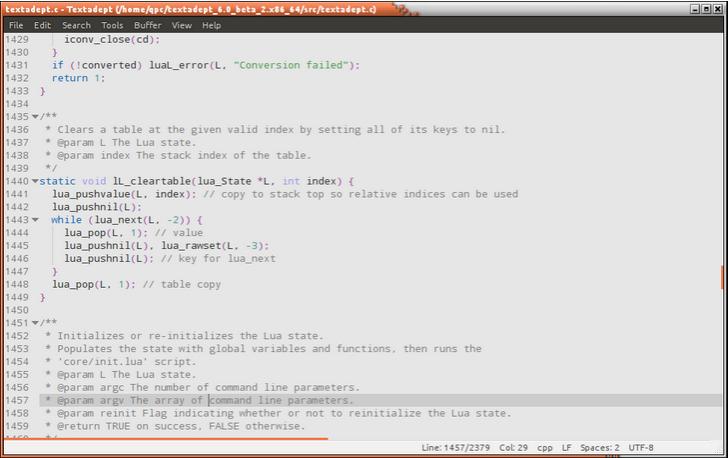Open the Search menu
The image size is (728, 458).
tap(76, 25)
